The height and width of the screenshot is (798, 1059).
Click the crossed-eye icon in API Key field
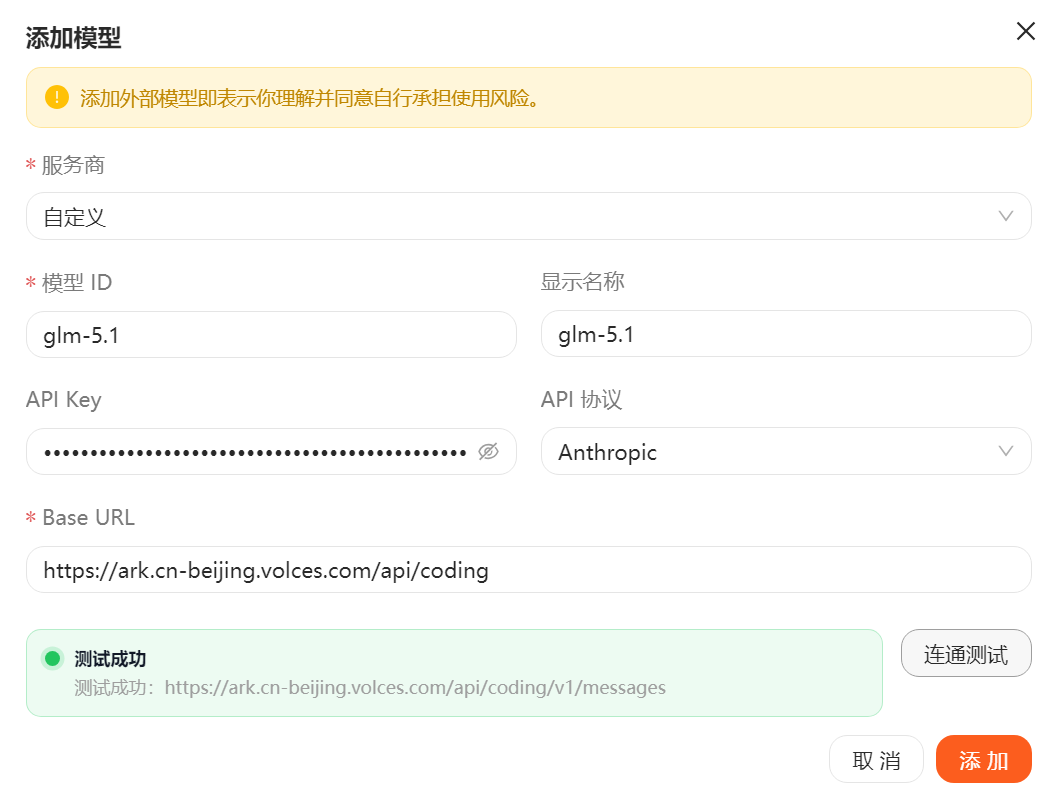(x=488, y=452)
